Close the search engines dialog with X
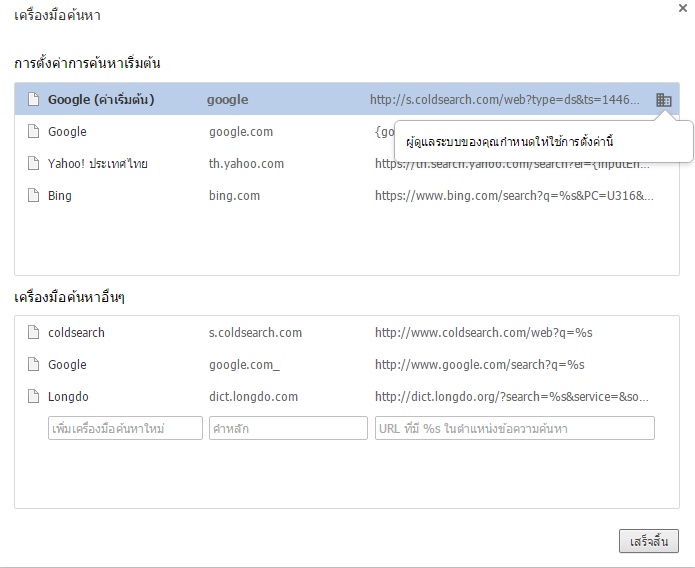This screenshot has width=695, height=568. [x=683, y=8]
